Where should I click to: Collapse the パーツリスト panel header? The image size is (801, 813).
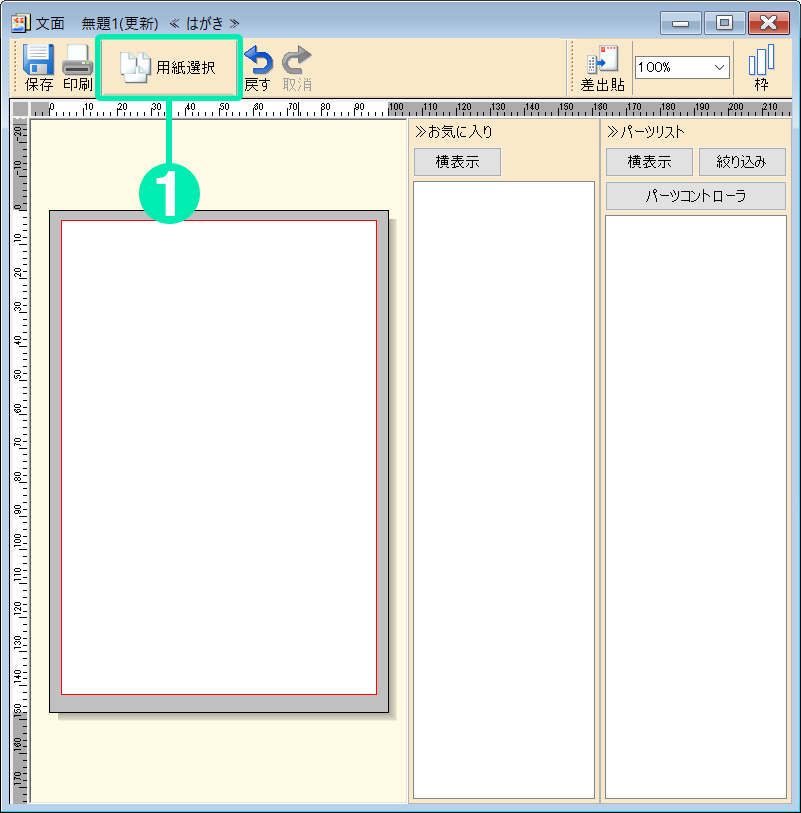(x=646, y=130)
